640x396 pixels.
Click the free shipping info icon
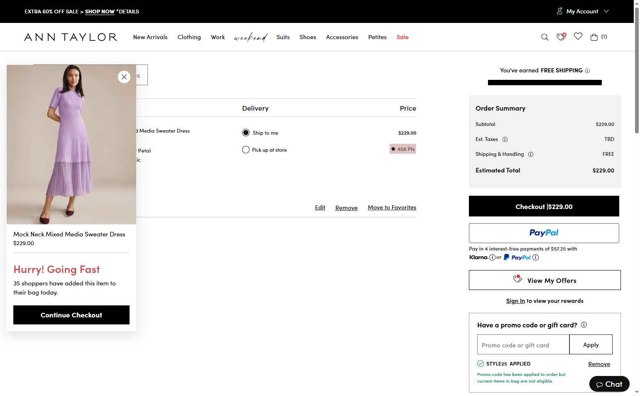pos(587,71)
